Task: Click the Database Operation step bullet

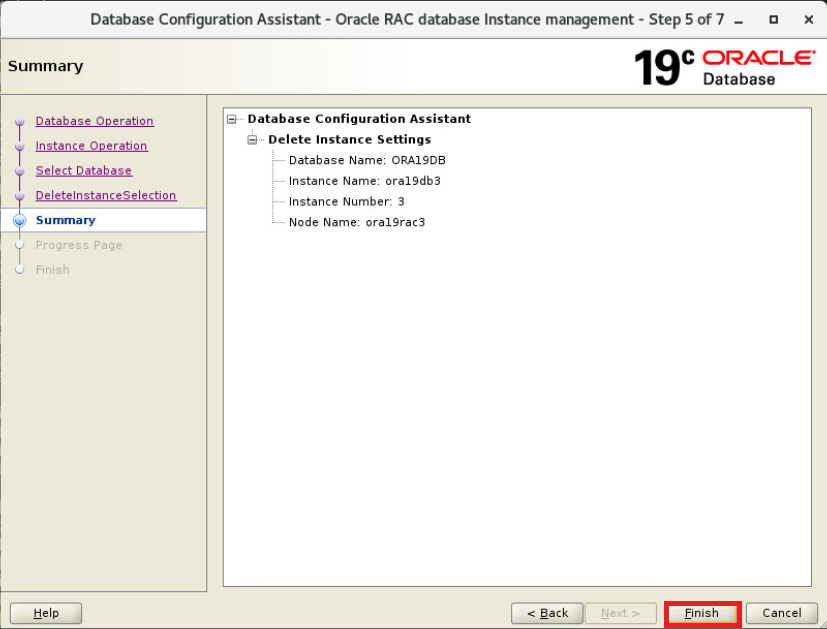Action: (20, 122)
